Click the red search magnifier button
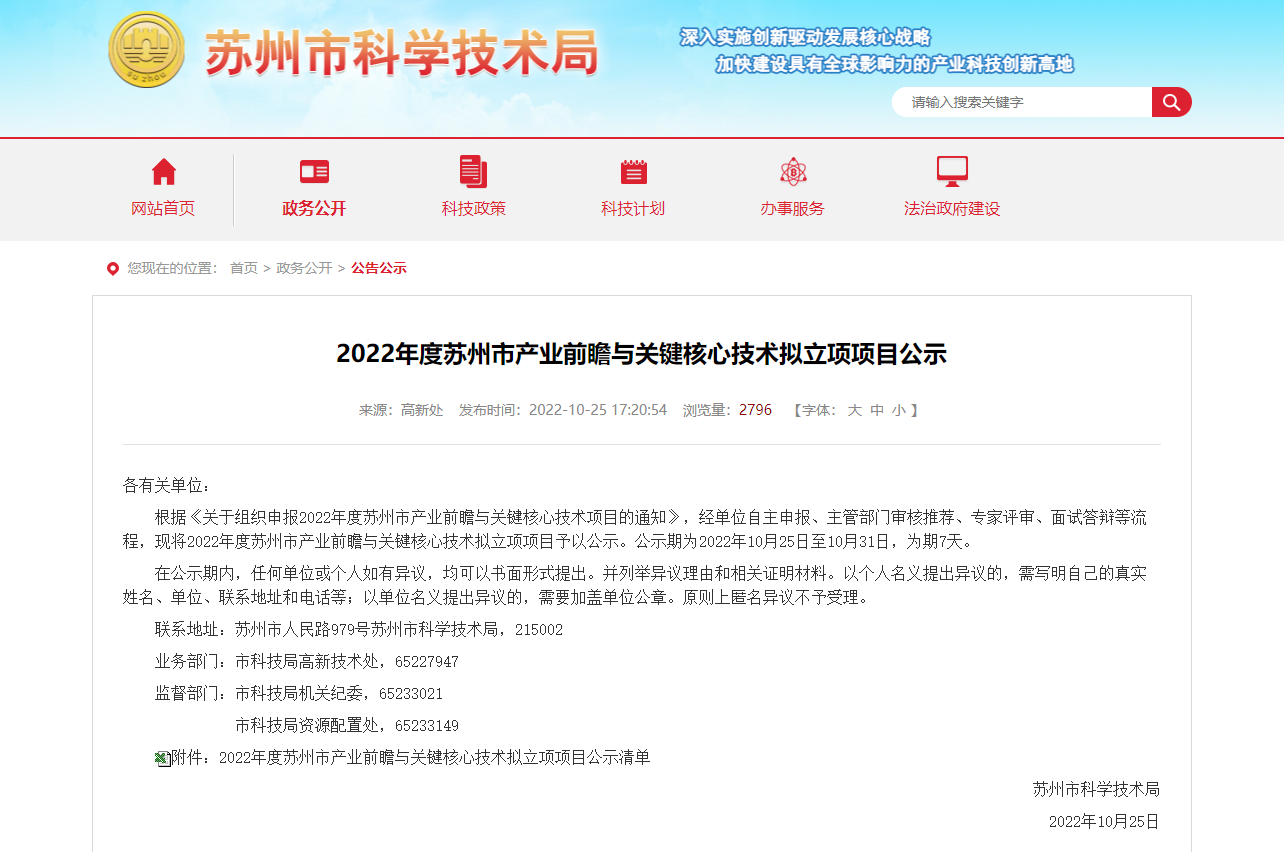Image resolution: width=1284 pixels, height=852 pixels. tap(1171, 102)
